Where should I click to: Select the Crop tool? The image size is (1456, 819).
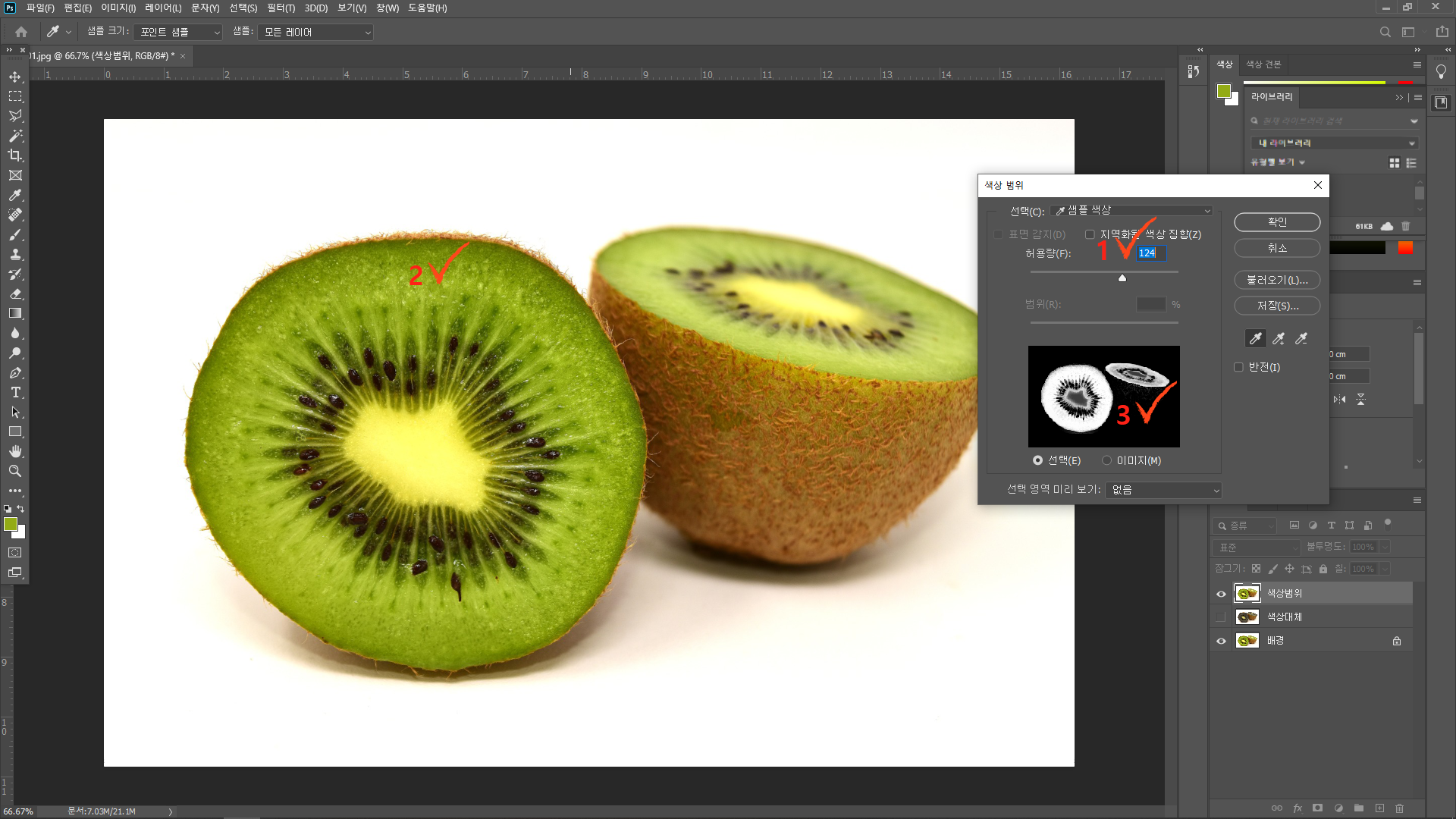[15, 155]
